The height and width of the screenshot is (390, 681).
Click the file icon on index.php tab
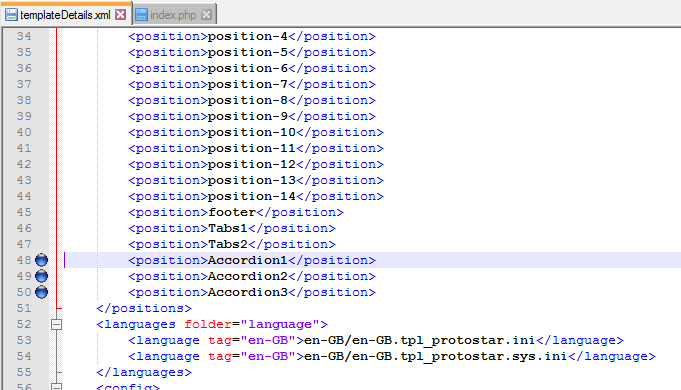[141, 15]
